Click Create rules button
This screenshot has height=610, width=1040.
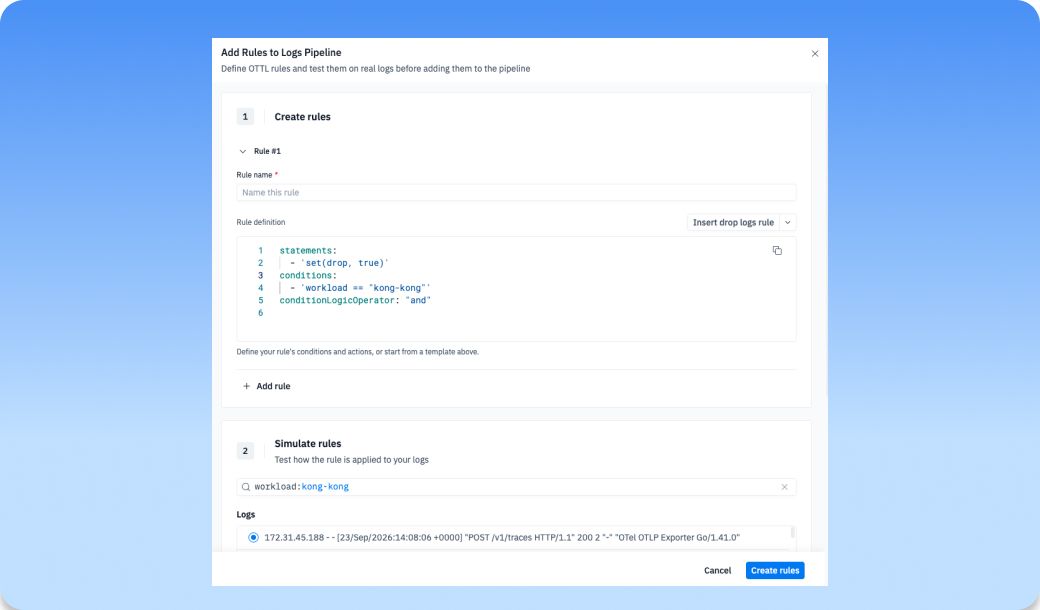coord(775,570)
